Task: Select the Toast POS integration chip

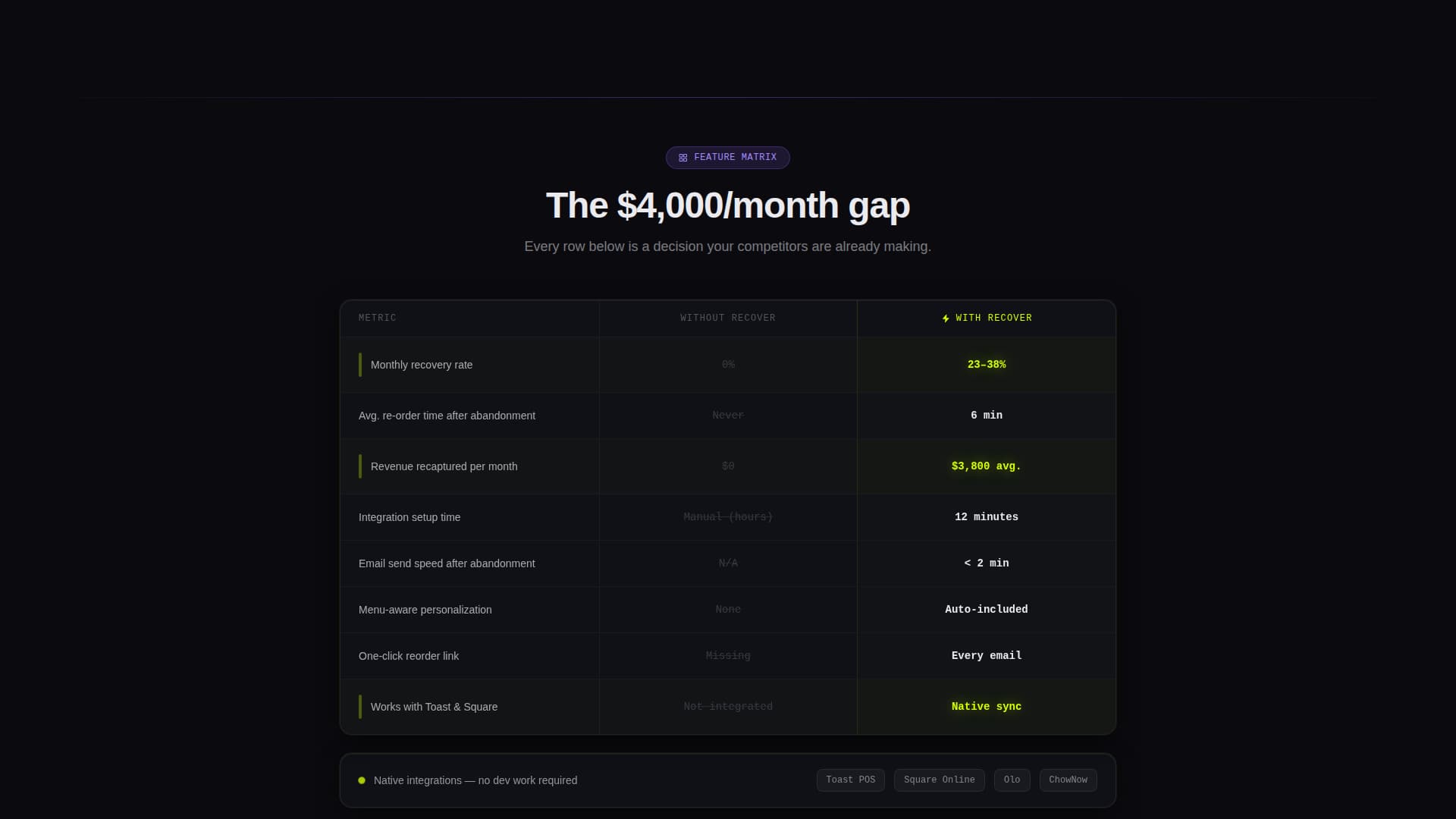Action: click(850, 780)
